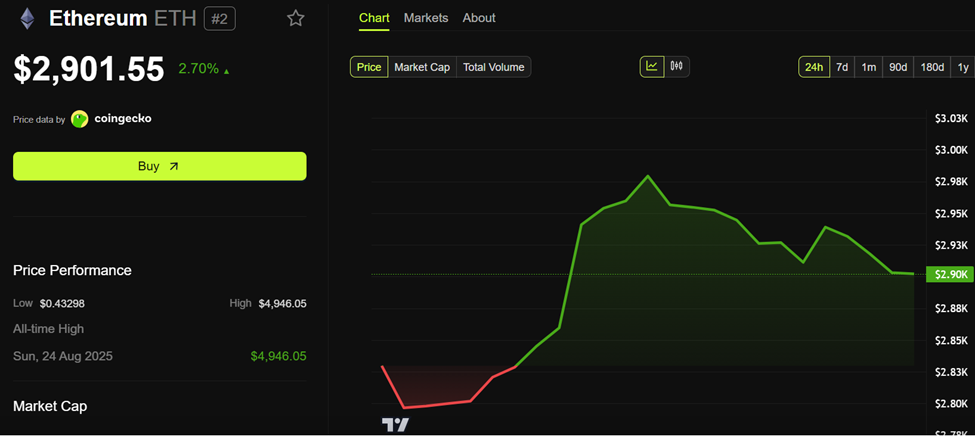Click the Low $0.43298 value
The width and height of the screenshot is (975, 436).
pyautogui.click(x=62, y=304)
